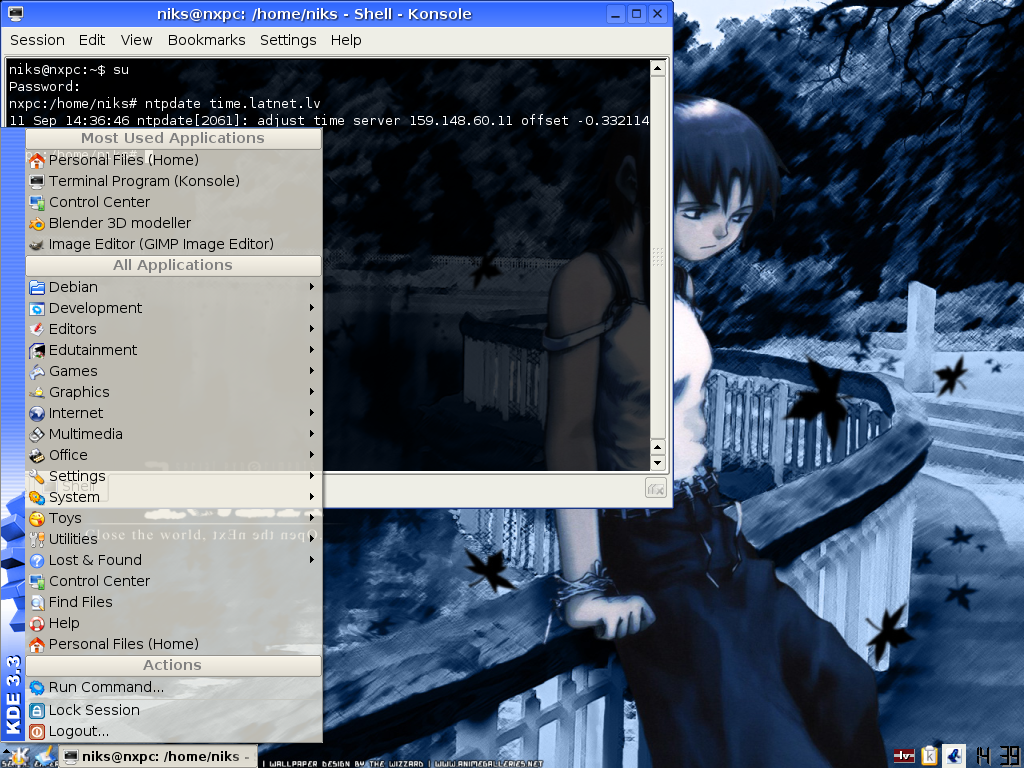
Task: Launch Control Center listed below Lost & Found
Action: (173, 581)
